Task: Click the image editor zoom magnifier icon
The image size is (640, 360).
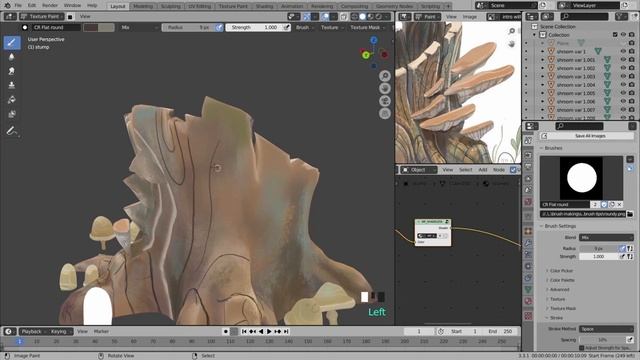Action: coord(512,31)
